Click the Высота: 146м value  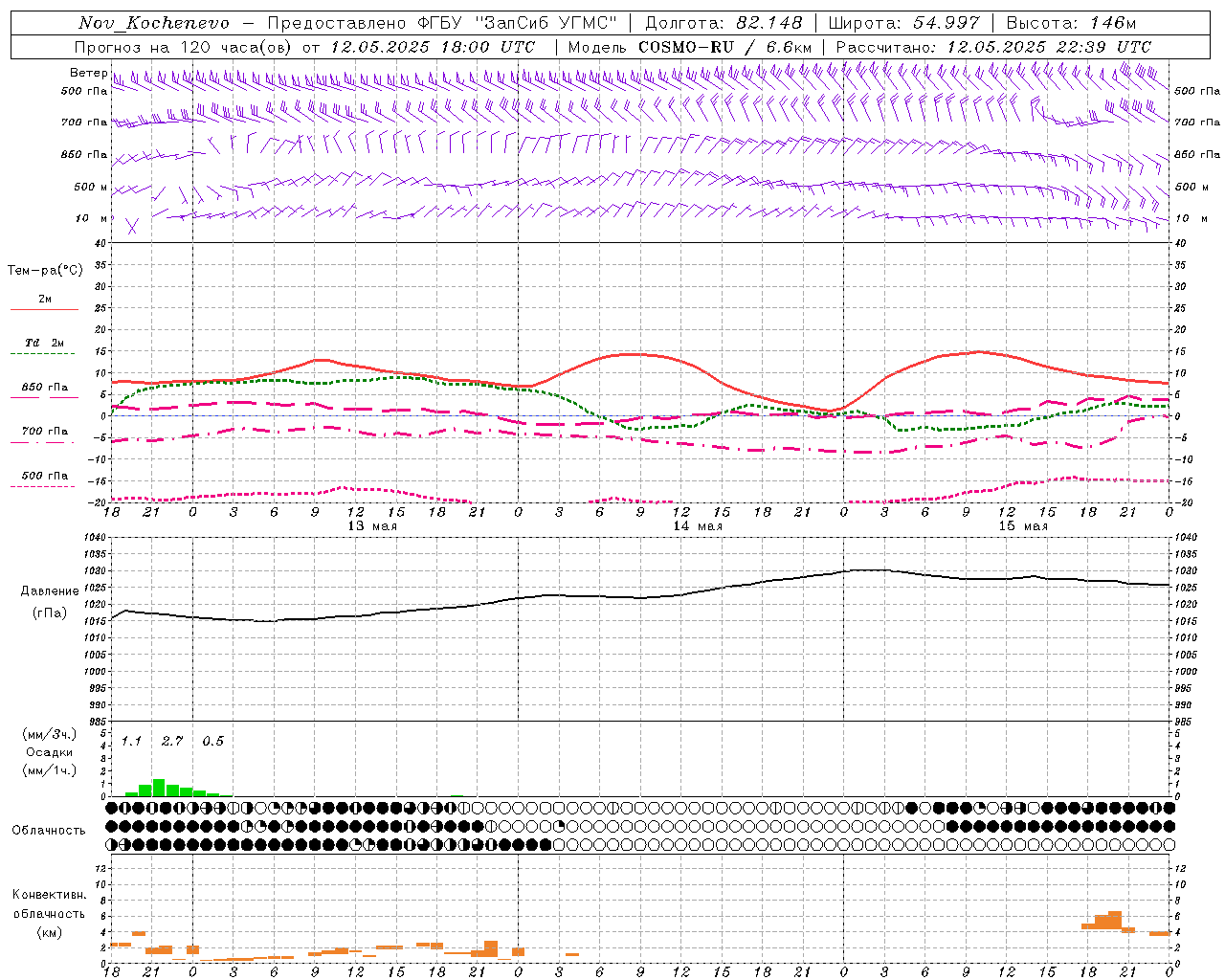tap(1071, 23)
